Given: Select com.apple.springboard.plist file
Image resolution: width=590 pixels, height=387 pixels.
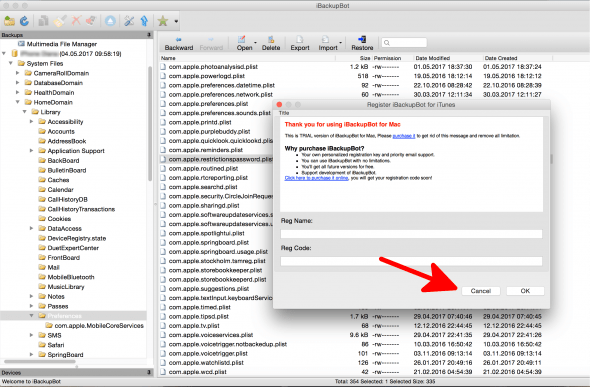Looking at the screenshot, I should (x=208, y=242).
